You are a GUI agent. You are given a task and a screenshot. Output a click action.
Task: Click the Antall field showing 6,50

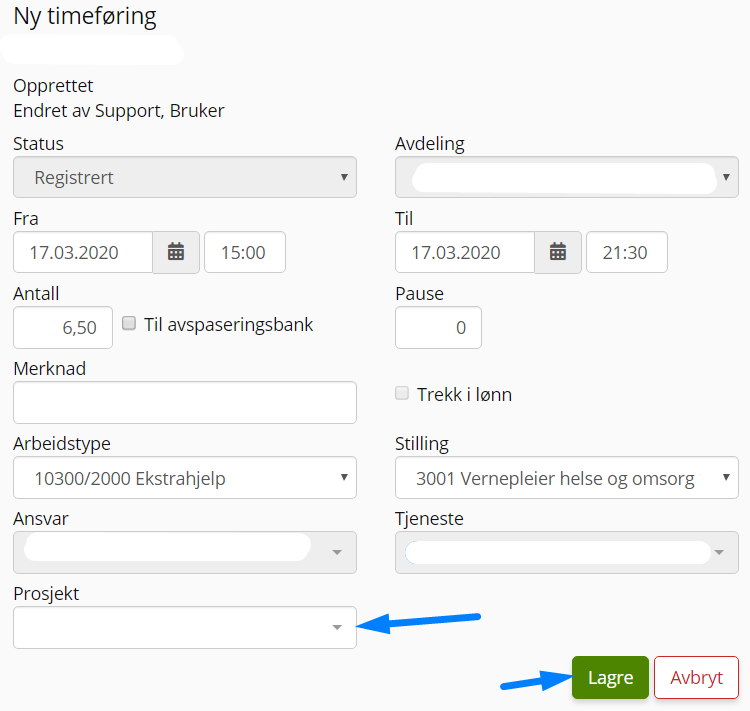click(x=63, y=327)
